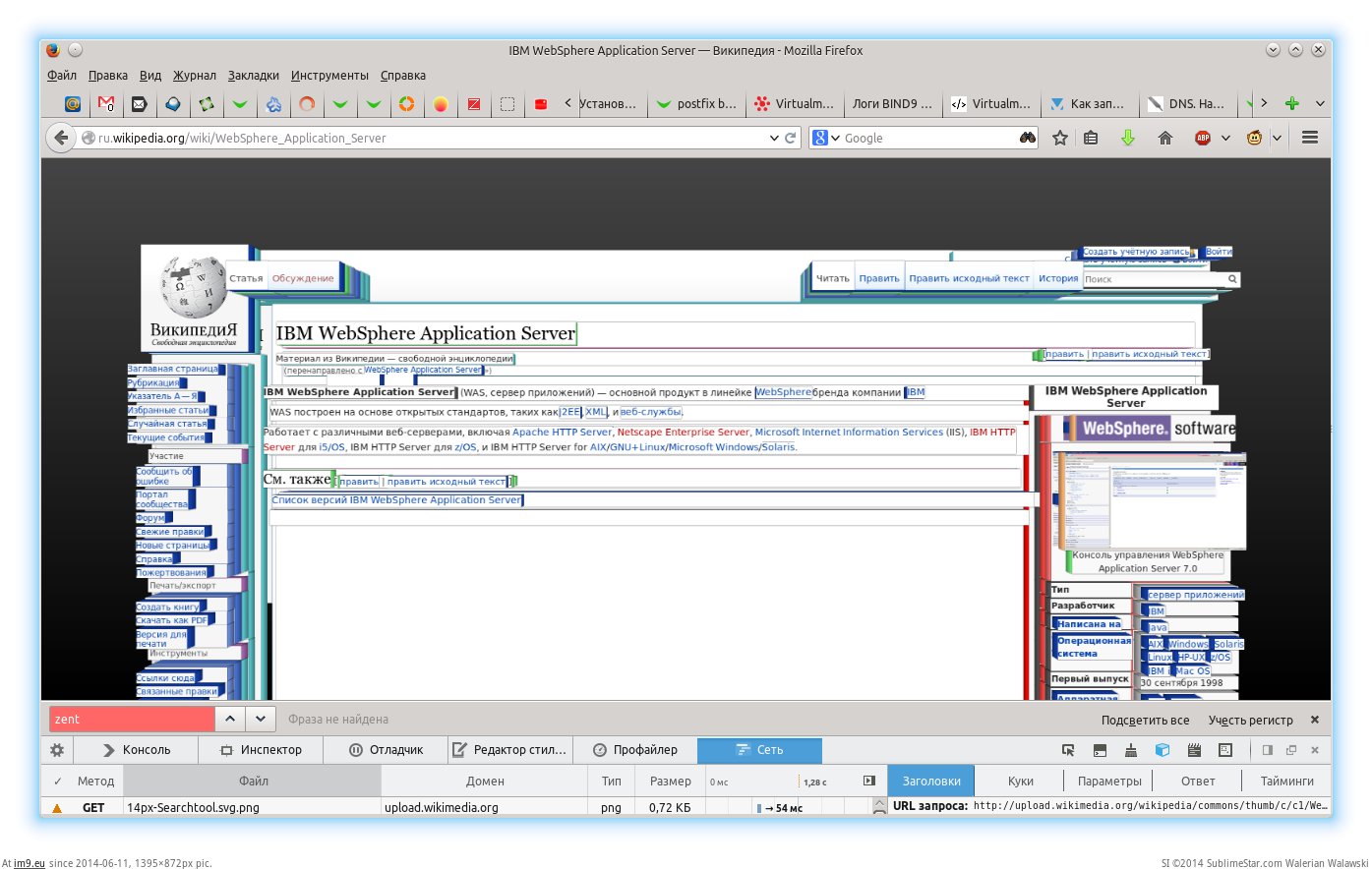
Task: Switch to Инспектор devtools tab
Action: [261, 749]
